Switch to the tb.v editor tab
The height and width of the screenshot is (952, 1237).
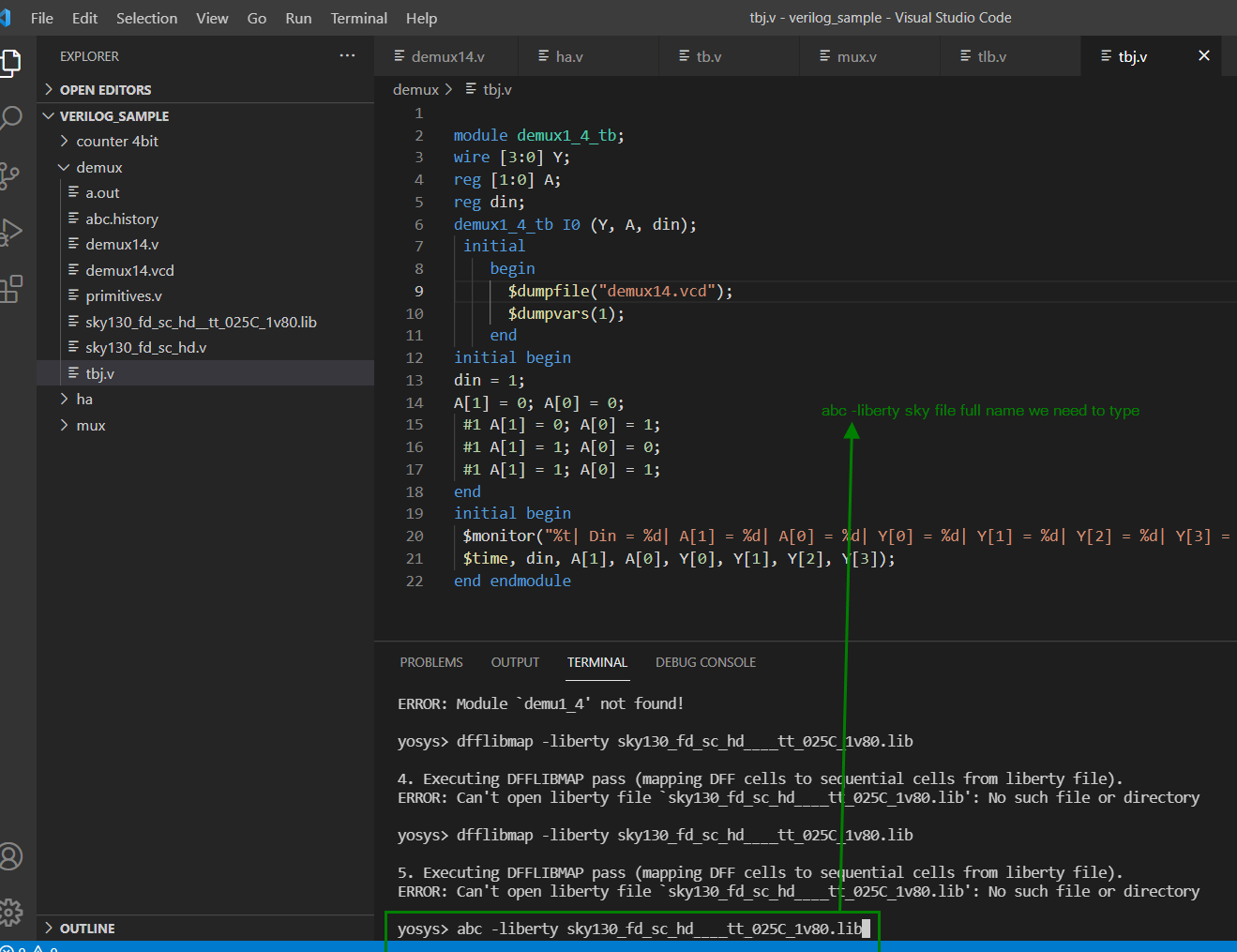point(730,56)
